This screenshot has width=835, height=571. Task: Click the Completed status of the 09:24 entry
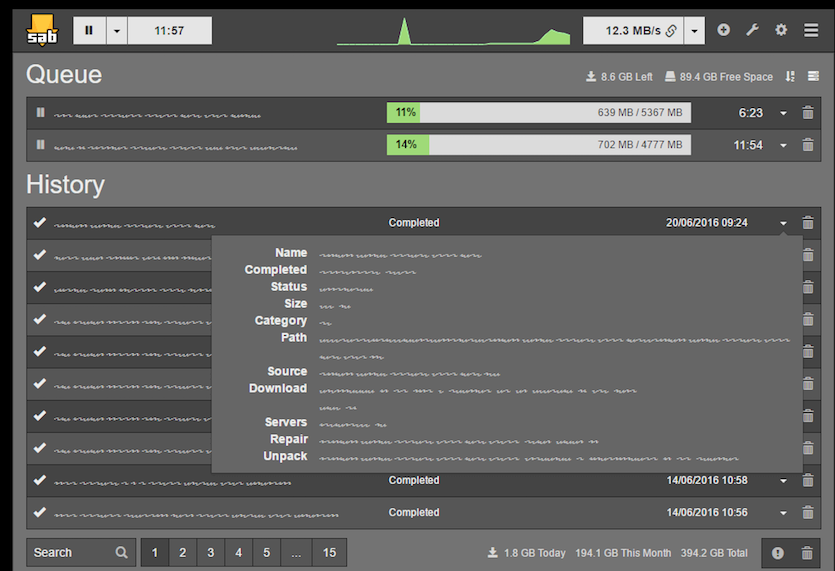[x=414, y=223]
